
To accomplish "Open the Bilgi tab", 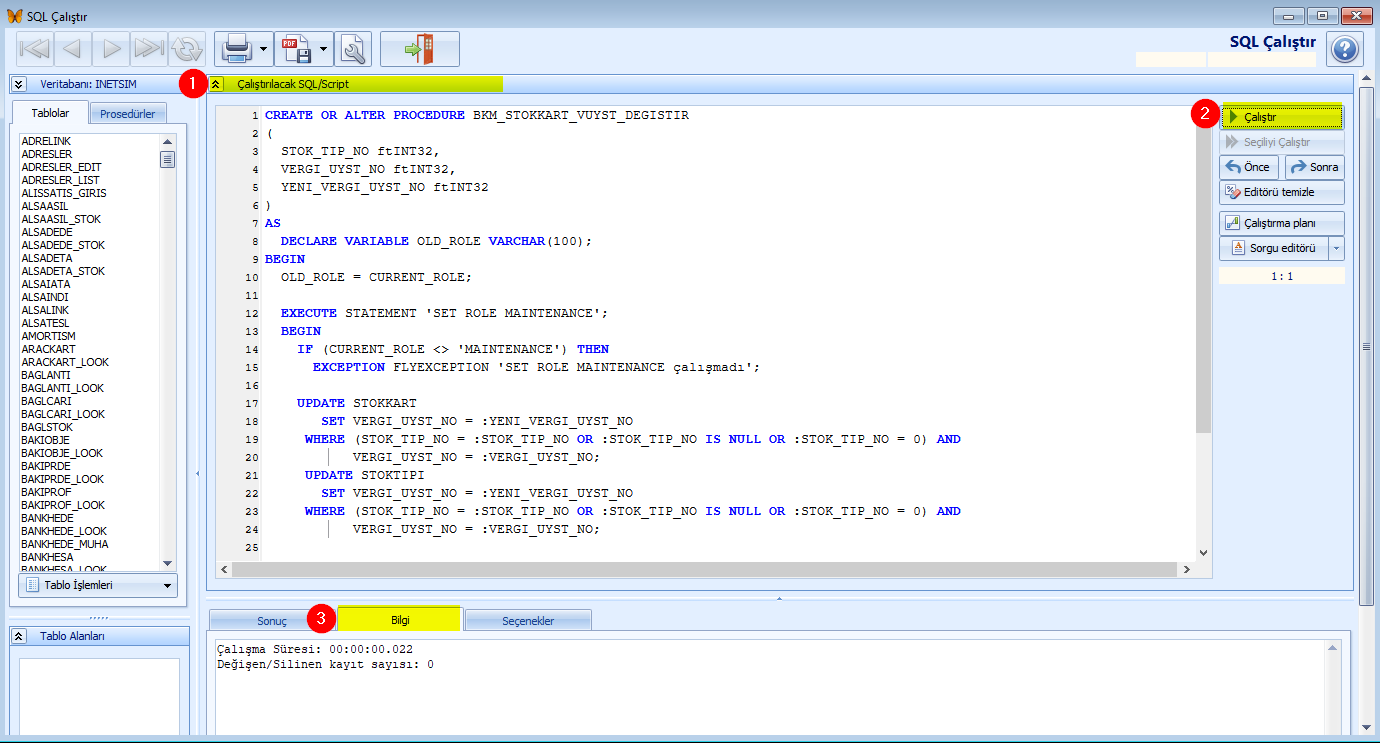I will 400,620.
